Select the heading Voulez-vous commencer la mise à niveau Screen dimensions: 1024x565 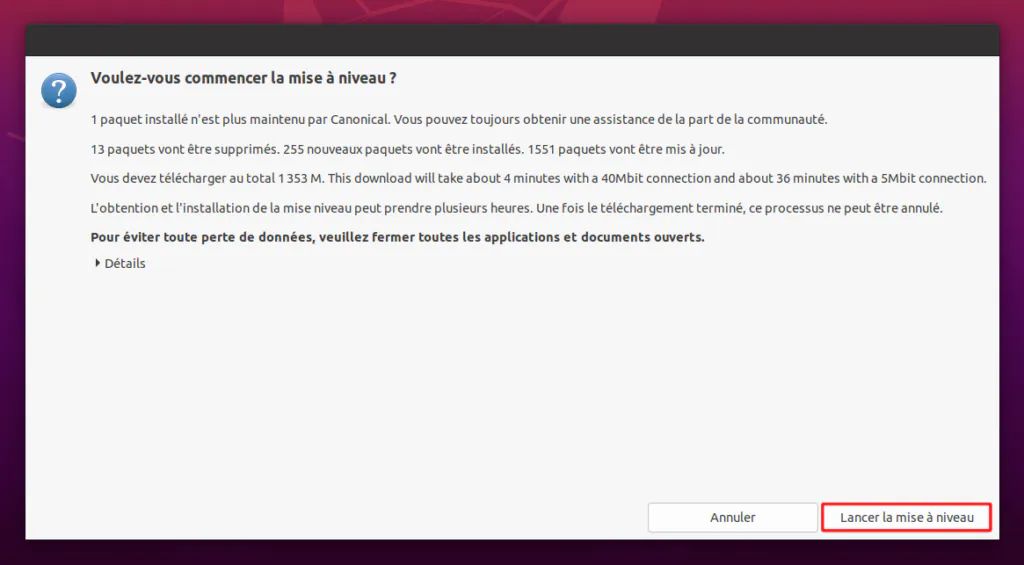(244, 78)
